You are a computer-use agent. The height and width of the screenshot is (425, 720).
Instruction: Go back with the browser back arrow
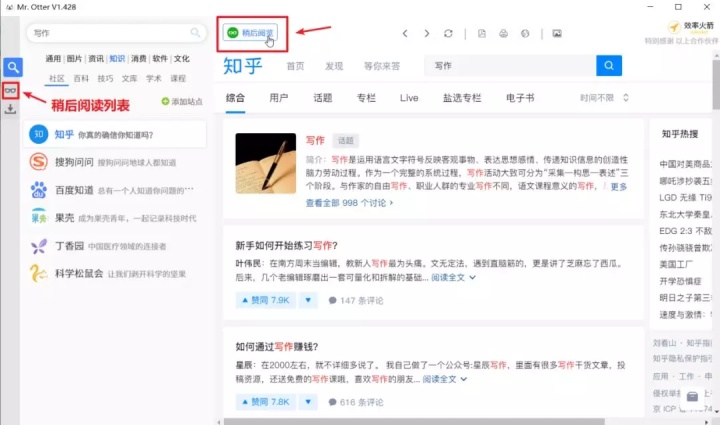[x=405, y=34]
